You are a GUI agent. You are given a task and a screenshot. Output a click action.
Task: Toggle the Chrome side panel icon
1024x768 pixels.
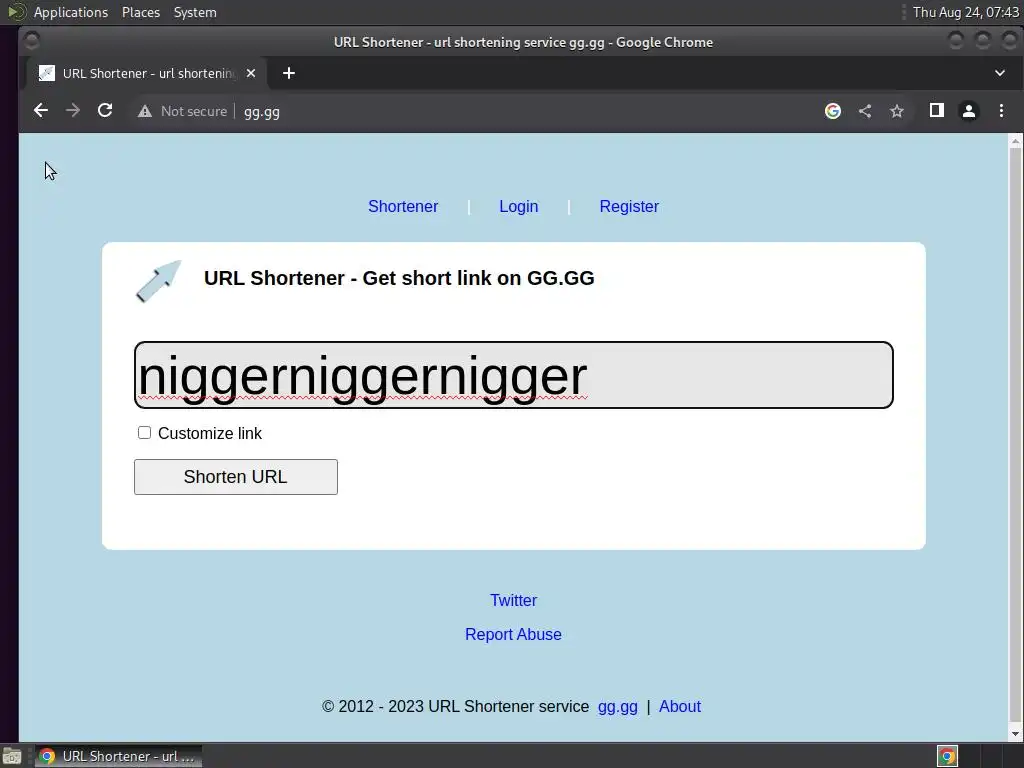point(936,111)
